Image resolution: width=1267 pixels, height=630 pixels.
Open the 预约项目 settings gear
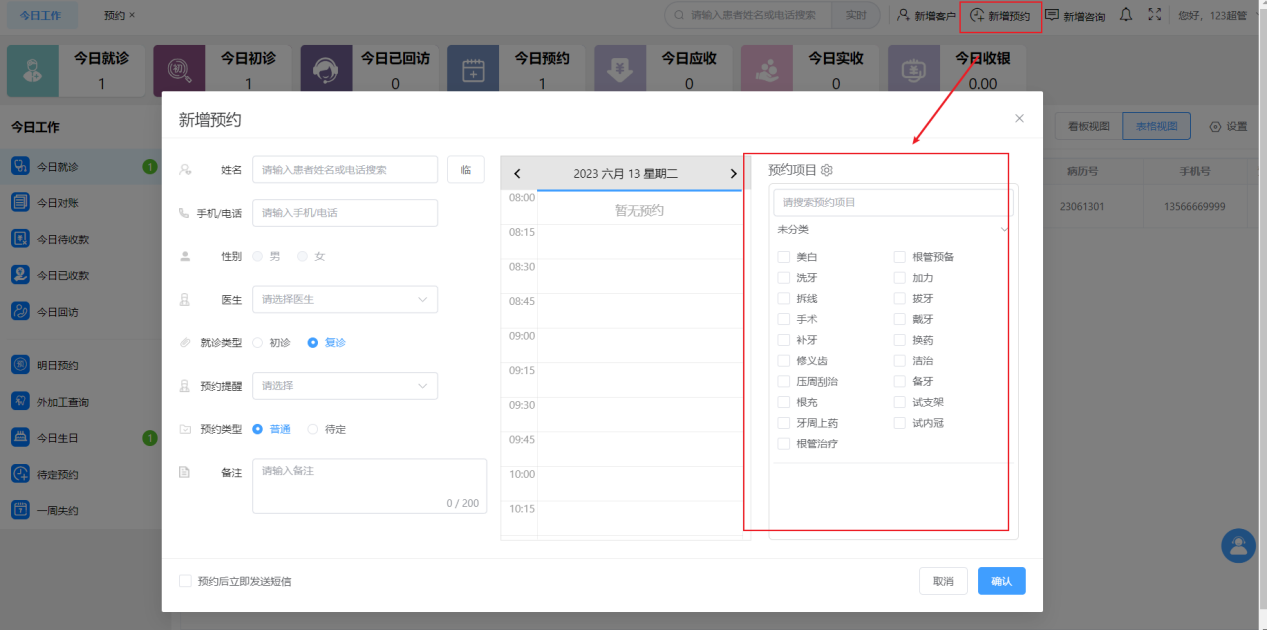coord(827,170)
